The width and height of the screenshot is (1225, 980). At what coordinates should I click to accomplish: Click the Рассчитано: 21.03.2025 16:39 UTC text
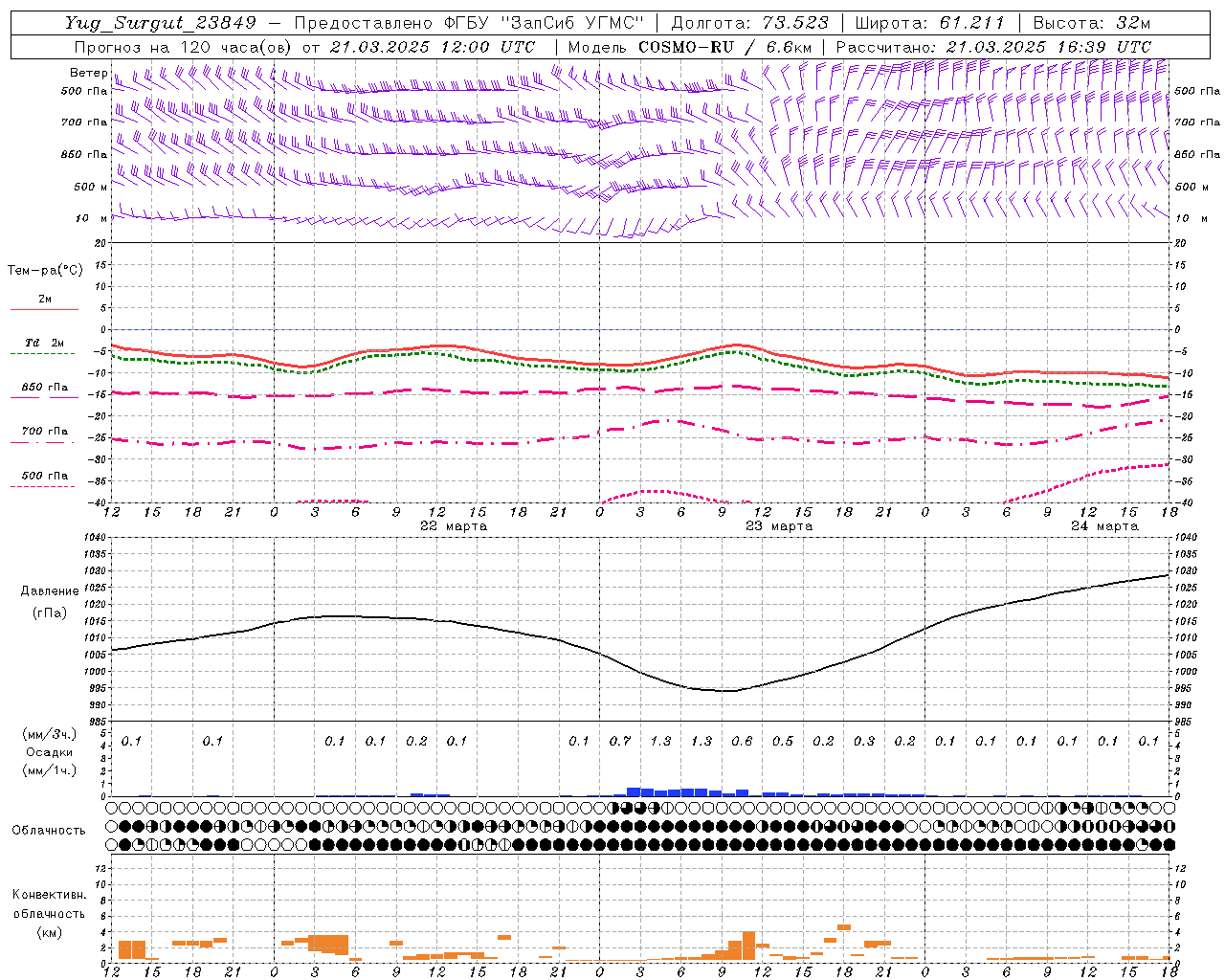click(x=993, y=47)
